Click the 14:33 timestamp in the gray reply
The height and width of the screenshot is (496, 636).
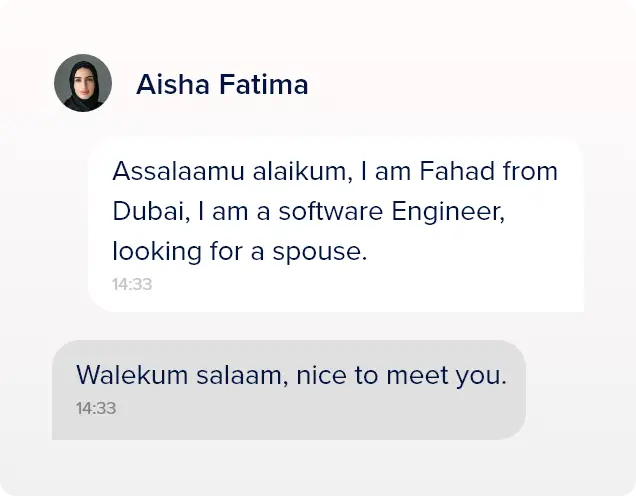(x=96, y=408)
